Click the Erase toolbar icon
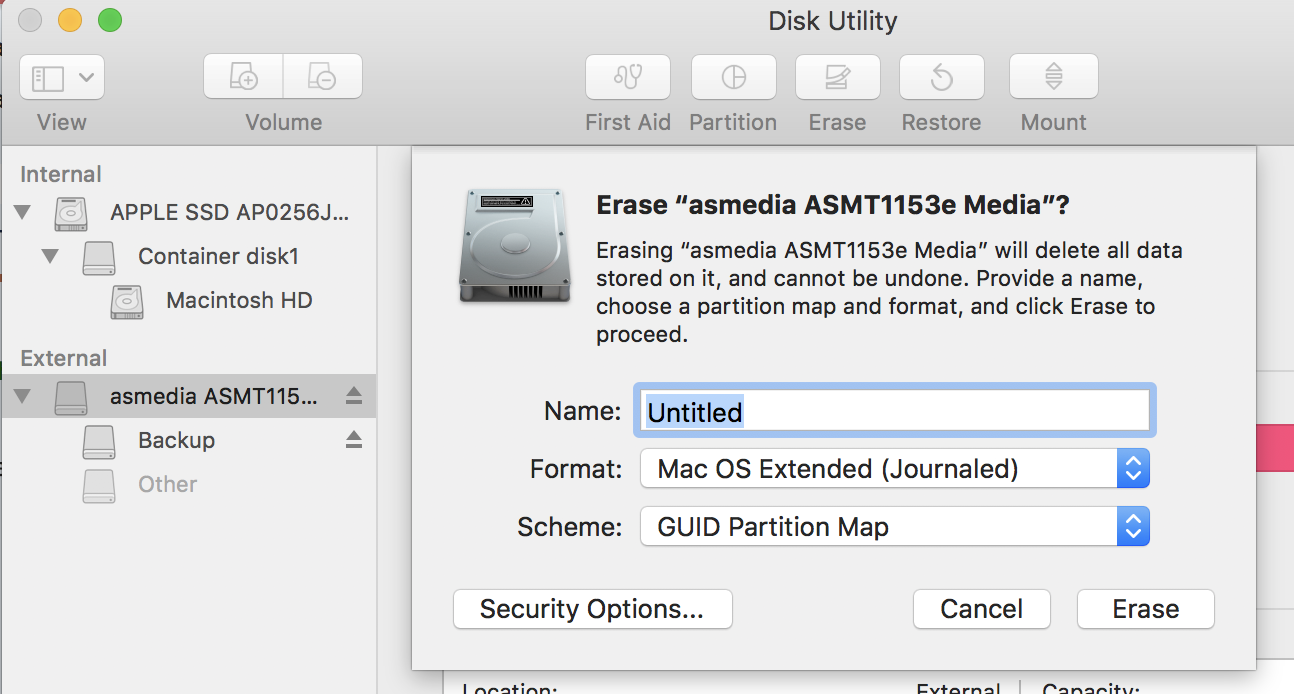Viewport: 1294px width, 694px height. [837, 77]
